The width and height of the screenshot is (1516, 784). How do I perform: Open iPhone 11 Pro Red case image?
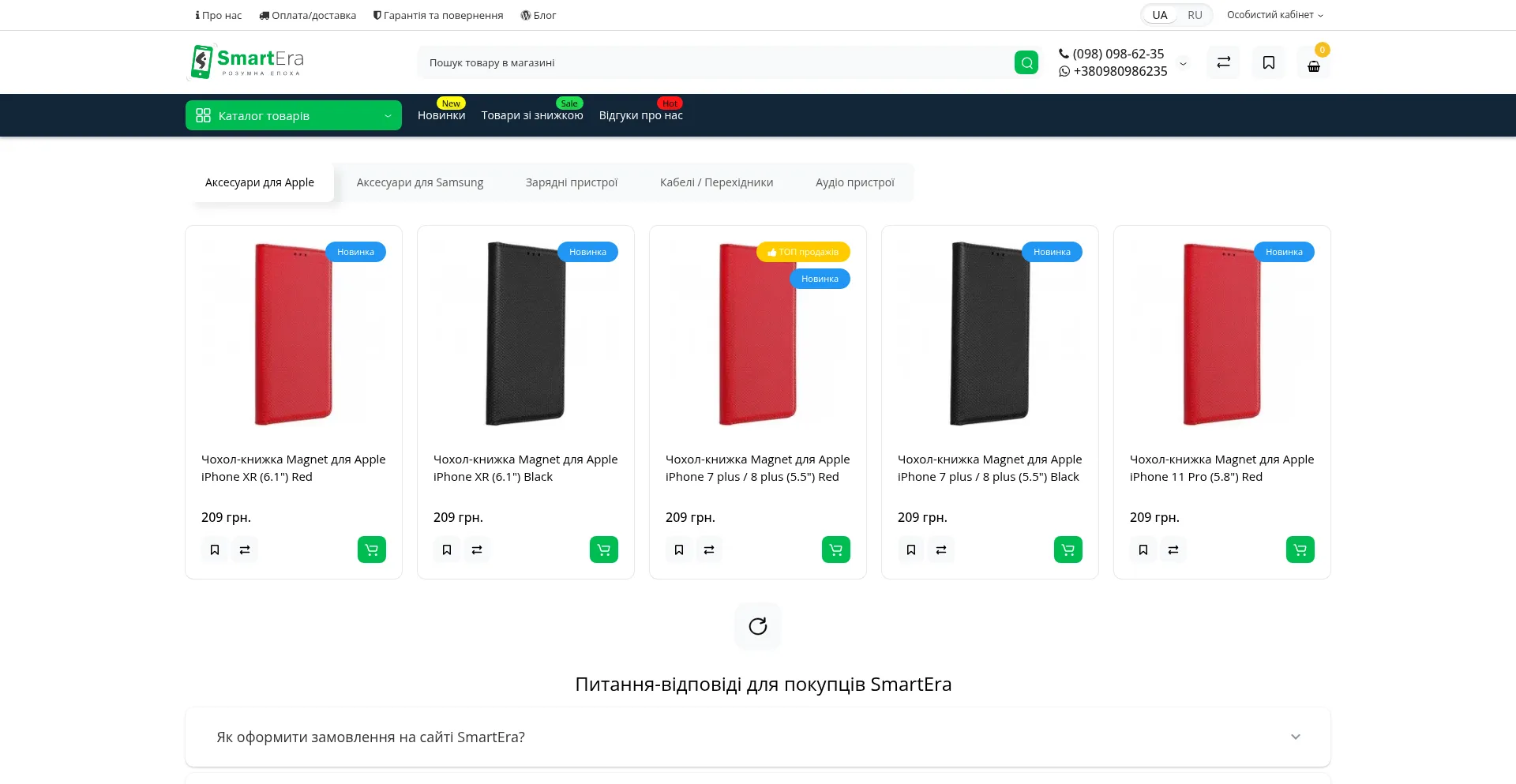[1222, 334]
